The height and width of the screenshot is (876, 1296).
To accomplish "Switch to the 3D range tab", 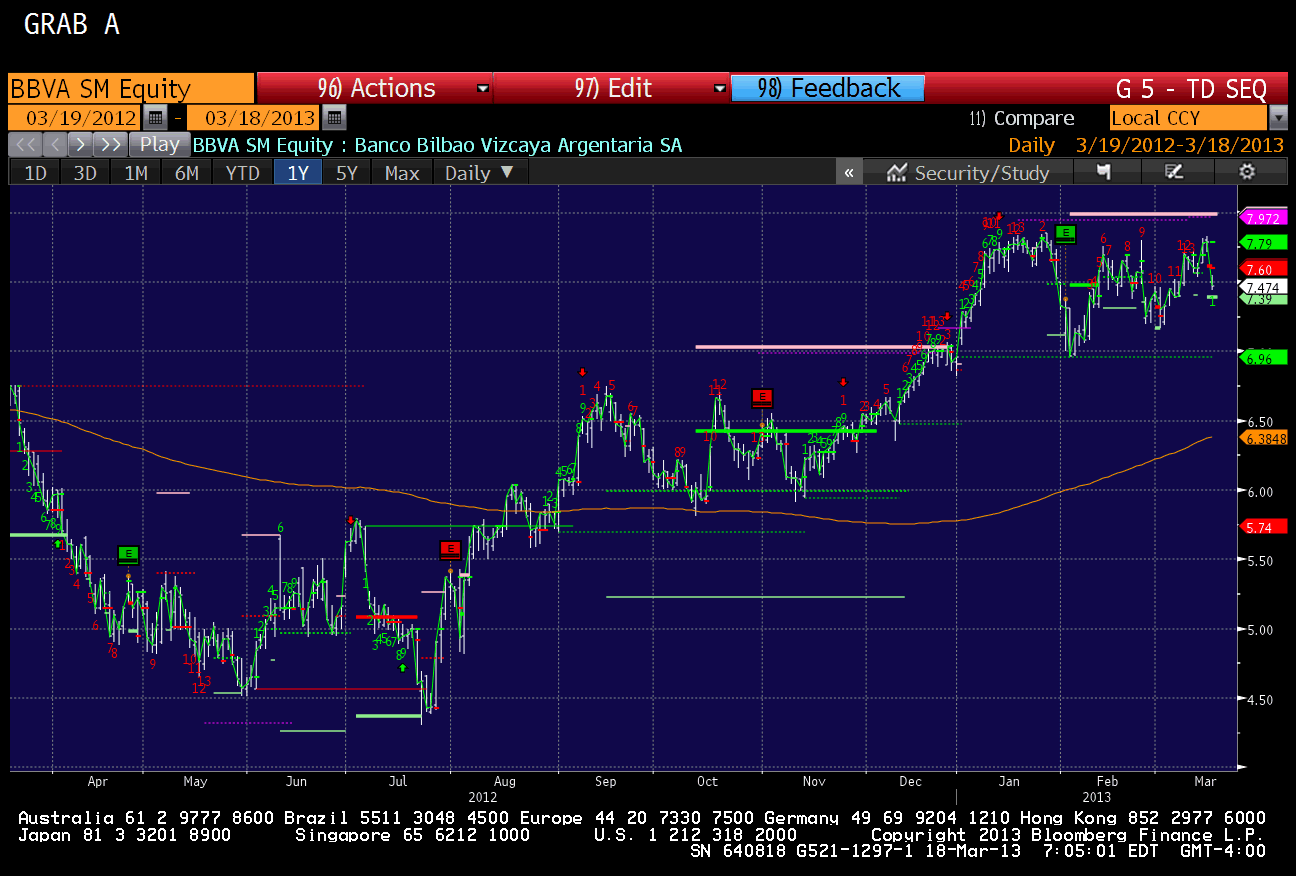I will pyautogui.click(x=85, y=172).
